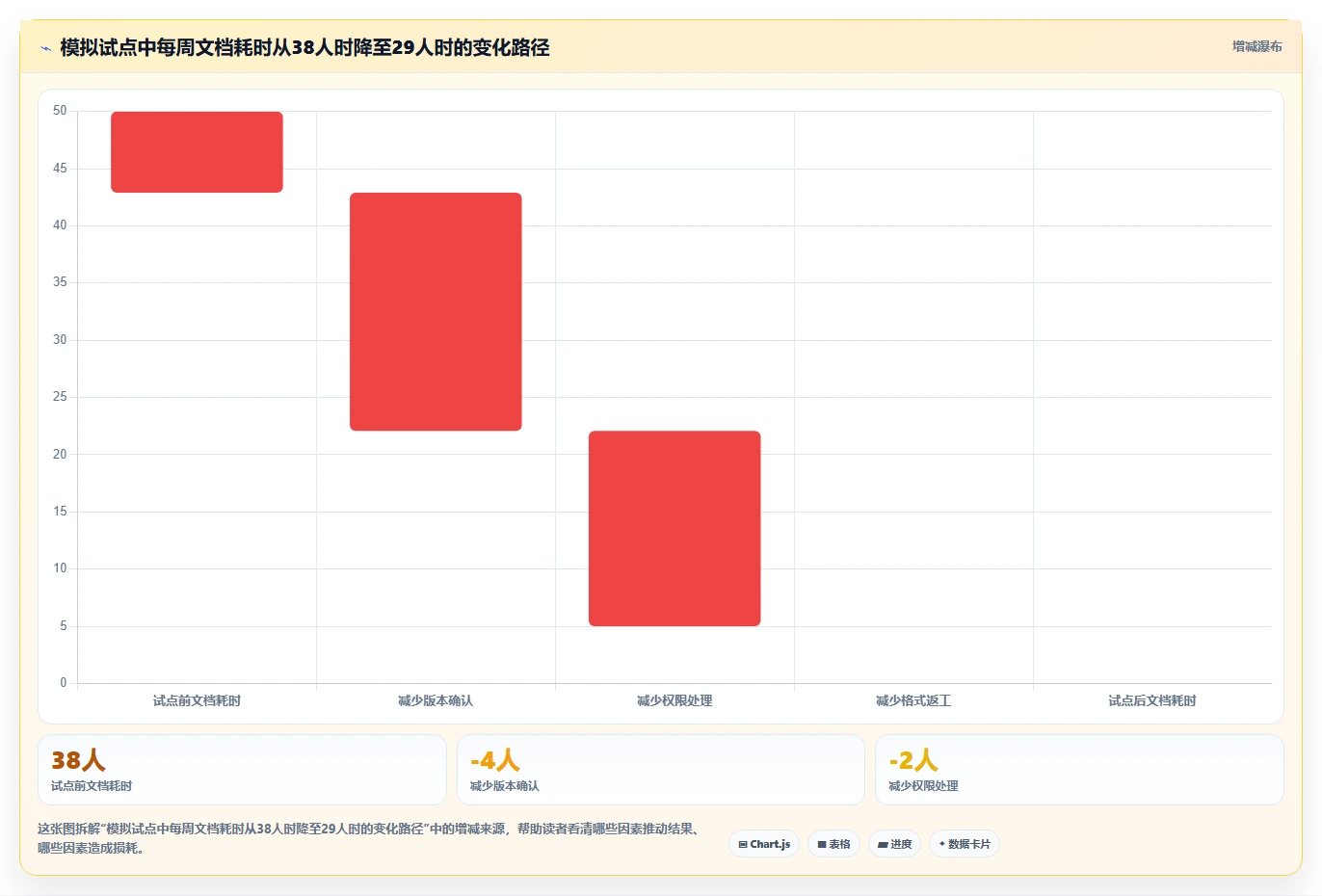Click the y-axis value 50

coord(60,111)
